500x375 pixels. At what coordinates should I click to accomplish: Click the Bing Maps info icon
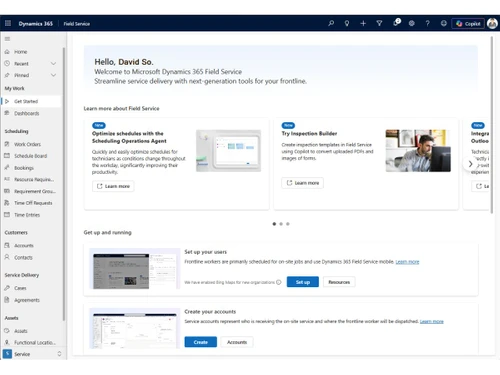tap(279, 282)
